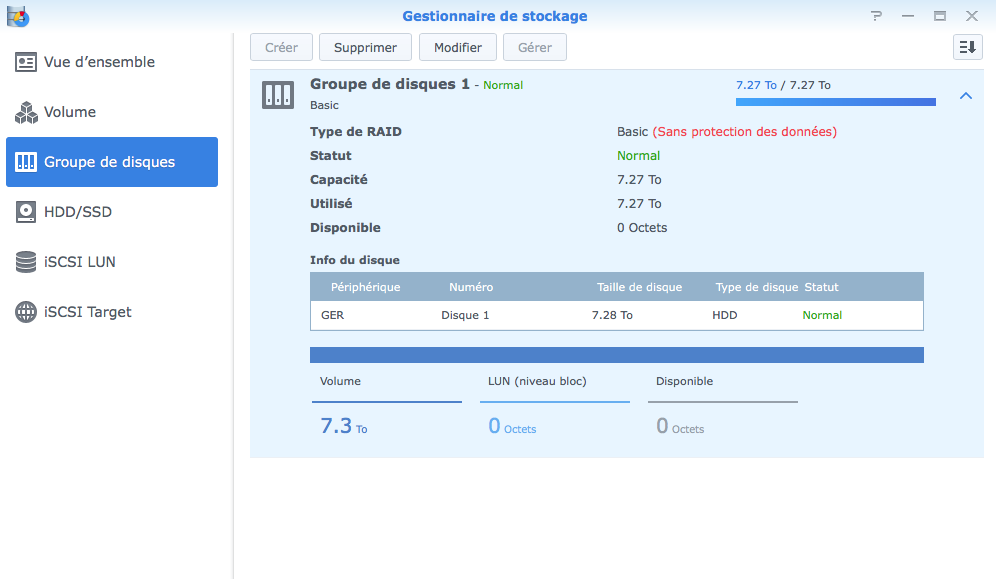Click the Périphérique column header

click(365, 287)
